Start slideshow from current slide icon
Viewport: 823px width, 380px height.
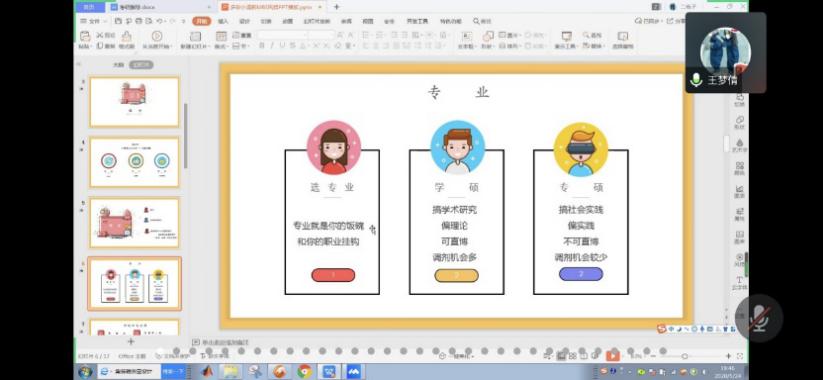click(x=156, y=36)
